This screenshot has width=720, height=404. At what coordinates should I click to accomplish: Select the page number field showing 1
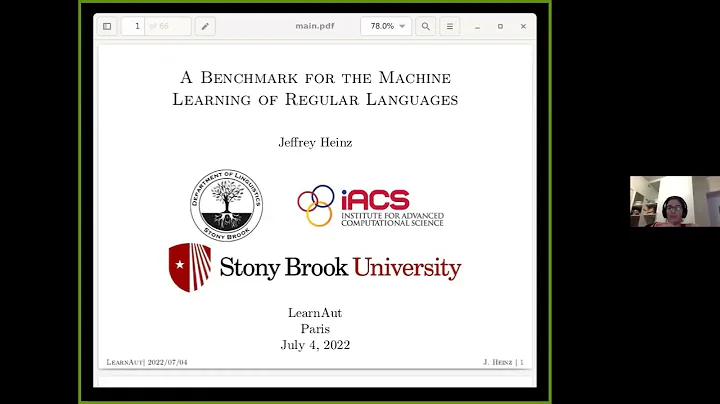coord(133,26)
